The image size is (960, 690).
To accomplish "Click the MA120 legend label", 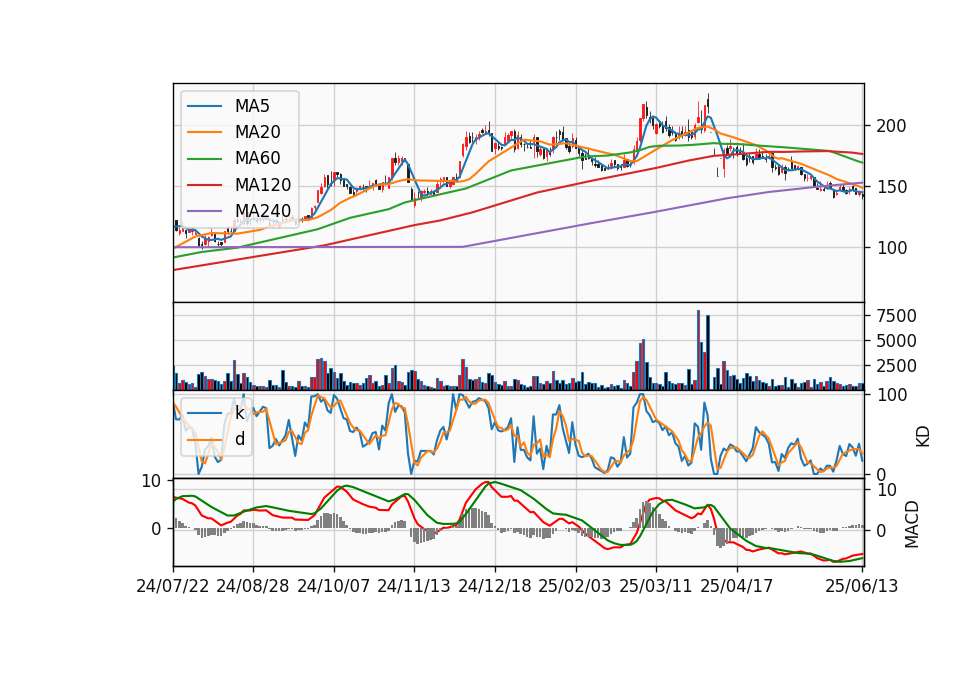I will click(263, 185).
